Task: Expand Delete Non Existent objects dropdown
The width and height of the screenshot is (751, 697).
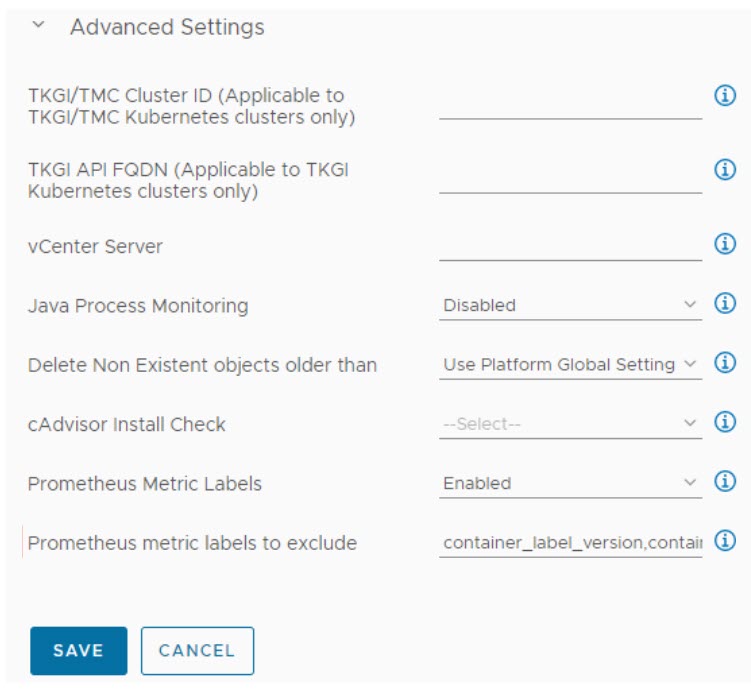Action: (x=570, y=365)
